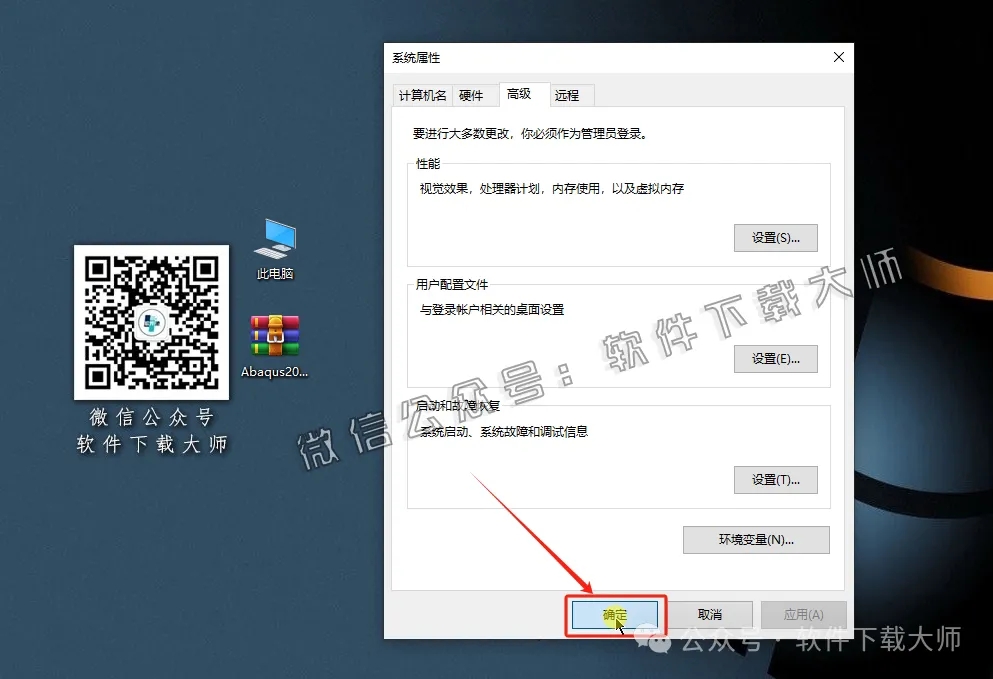This screenshot has height=679, width=993.
Task: Click 设置(T) under 启动和故障恢复
Action: click(776, 480)
